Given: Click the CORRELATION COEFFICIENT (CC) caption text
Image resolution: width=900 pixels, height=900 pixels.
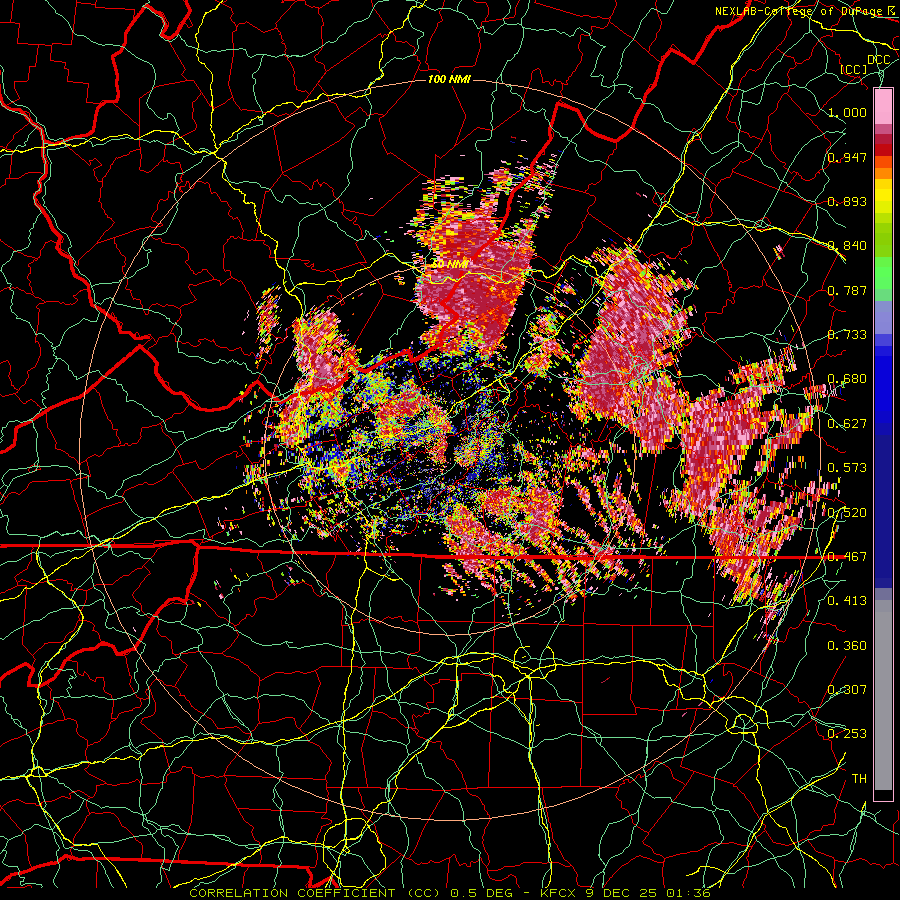Looking at the screenshot, I should 315,893.
